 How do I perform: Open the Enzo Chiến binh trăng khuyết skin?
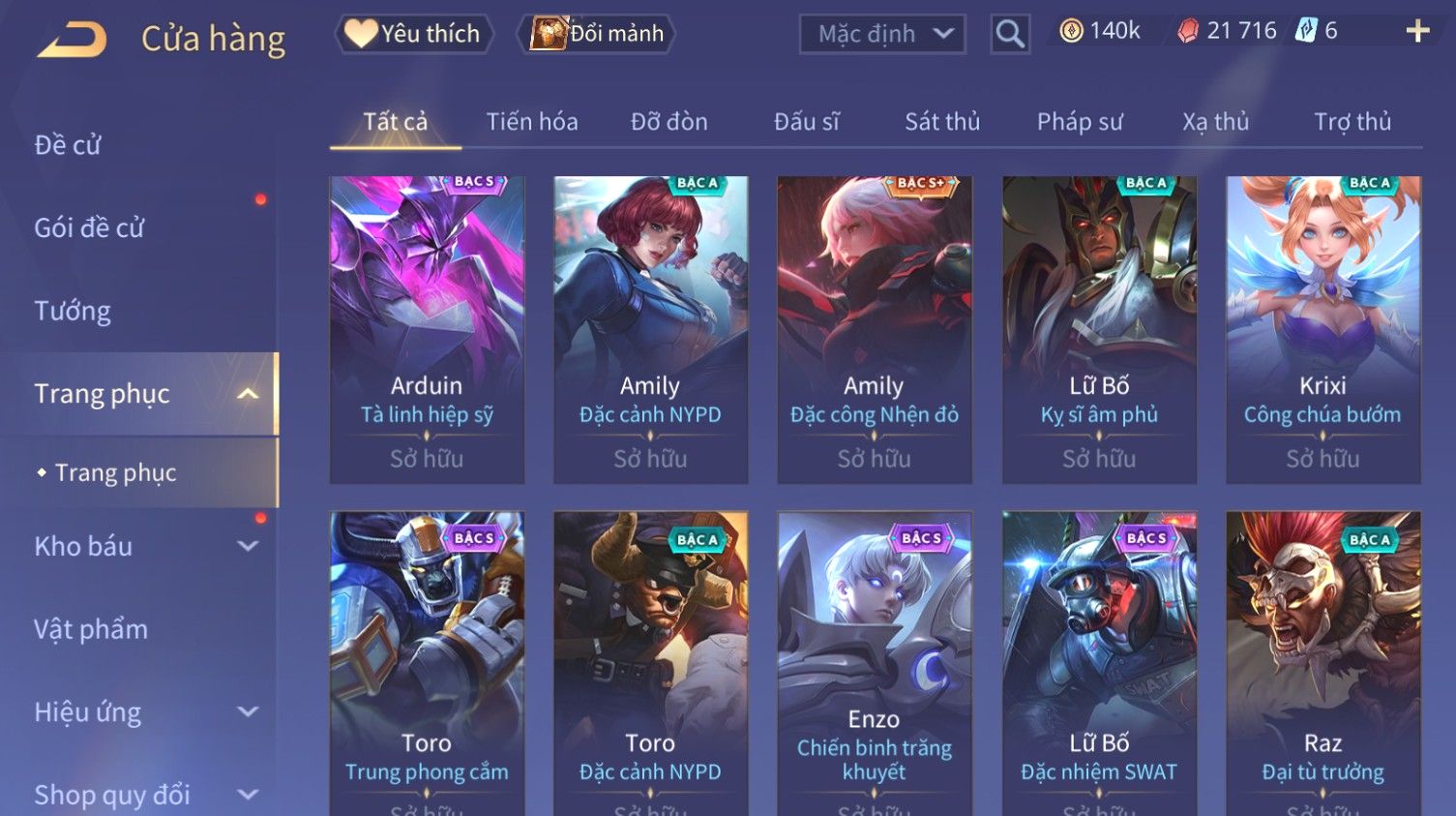pyautogui.click(x=875, y=664)
